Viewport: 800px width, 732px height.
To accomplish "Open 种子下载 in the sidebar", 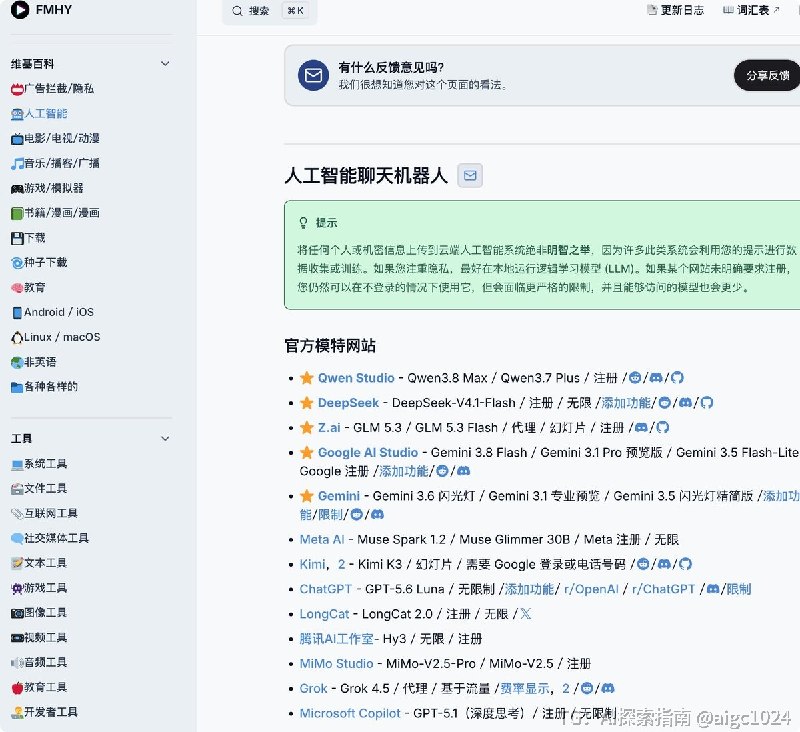I will click(x=39, y=263).
